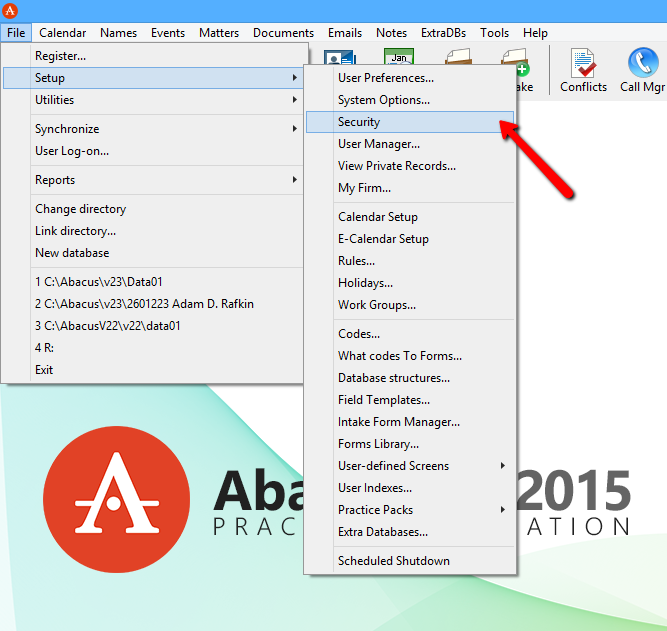This screenshot has width=667, height=631.
Task: Open the Documents menu
Action: pyautogui.click(x=283, y=33)
